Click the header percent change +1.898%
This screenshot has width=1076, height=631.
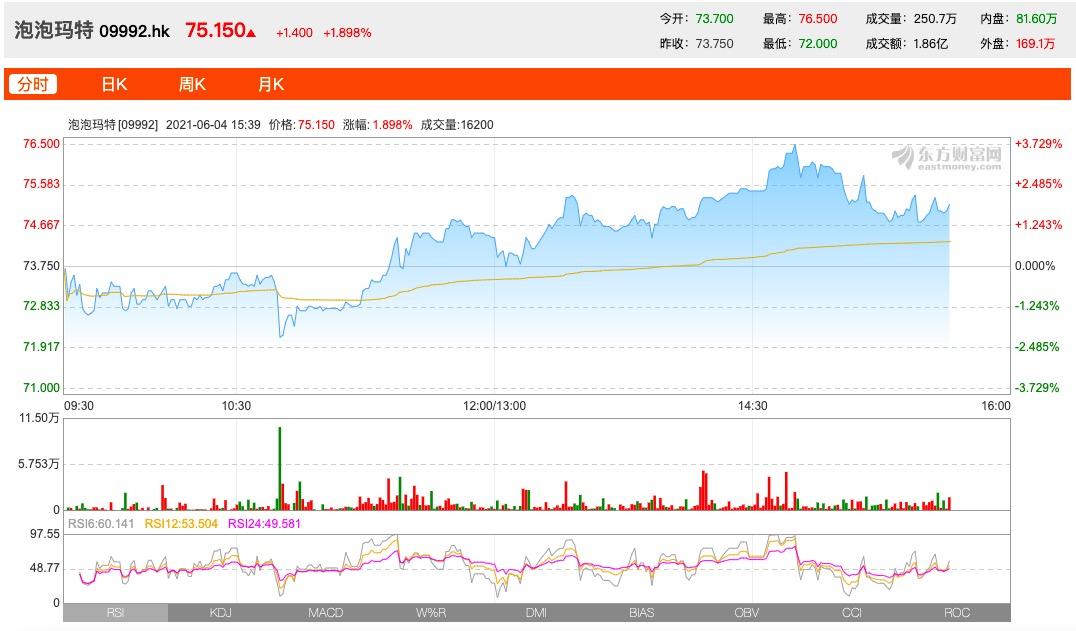click(347, 33)
